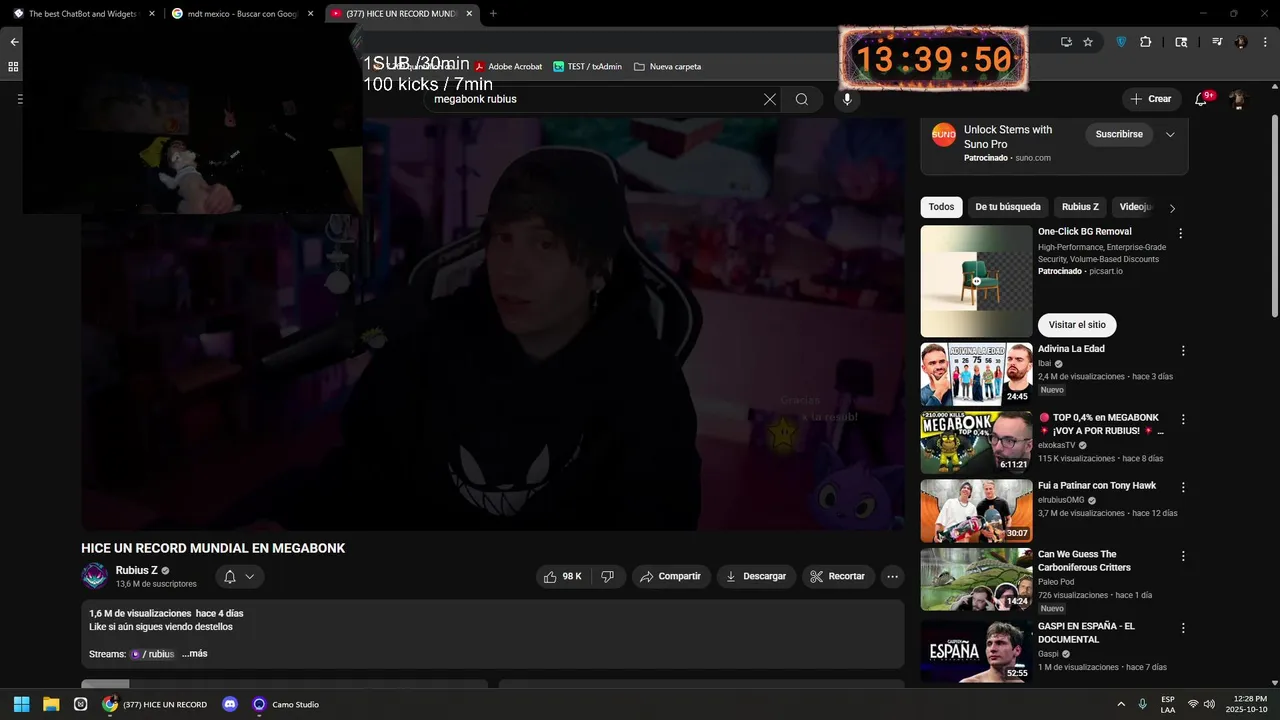Click the Descargar button

coord(756,576)
